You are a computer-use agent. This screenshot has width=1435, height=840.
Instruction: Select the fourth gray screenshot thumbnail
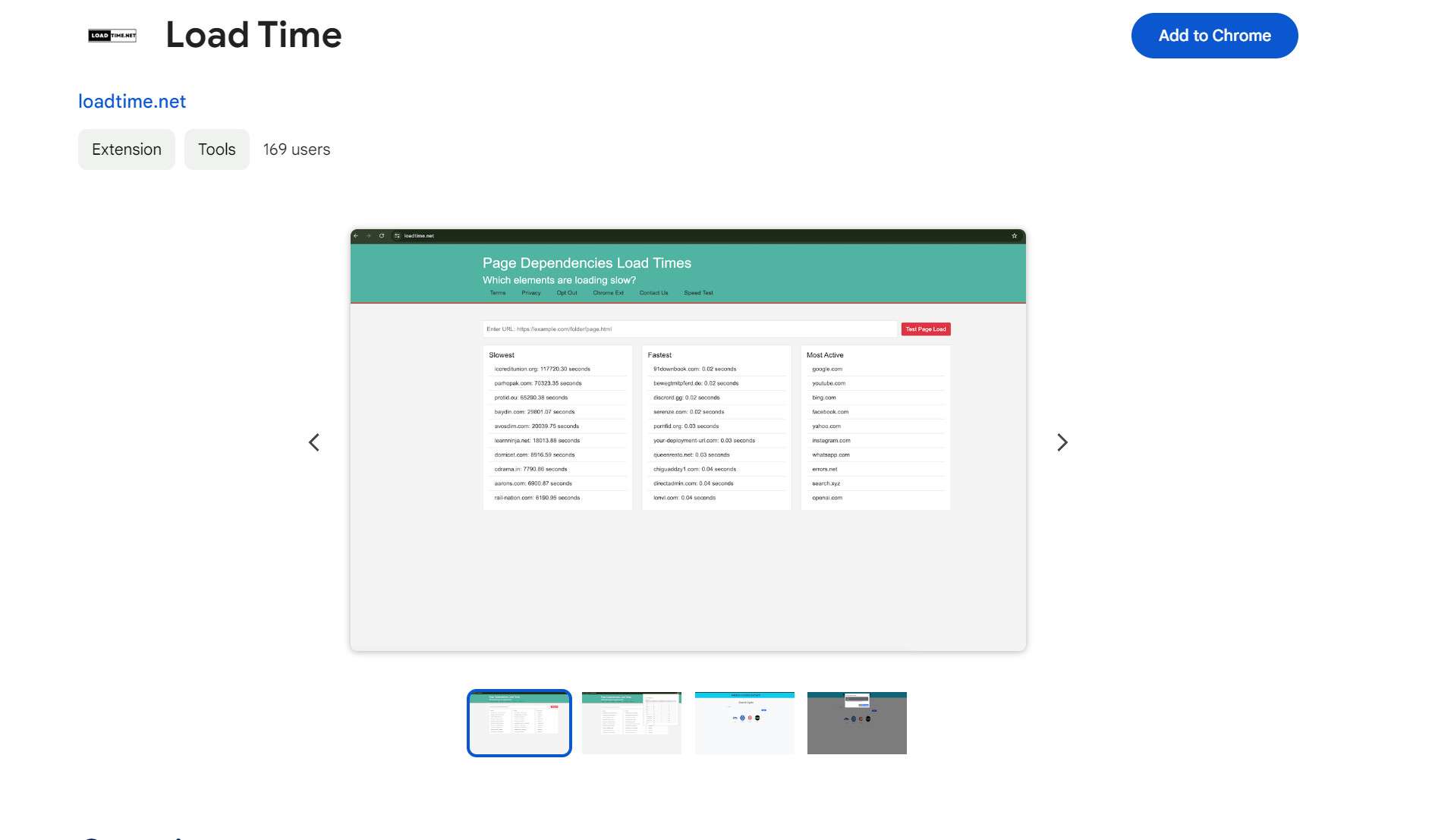(x=857, y=723)
